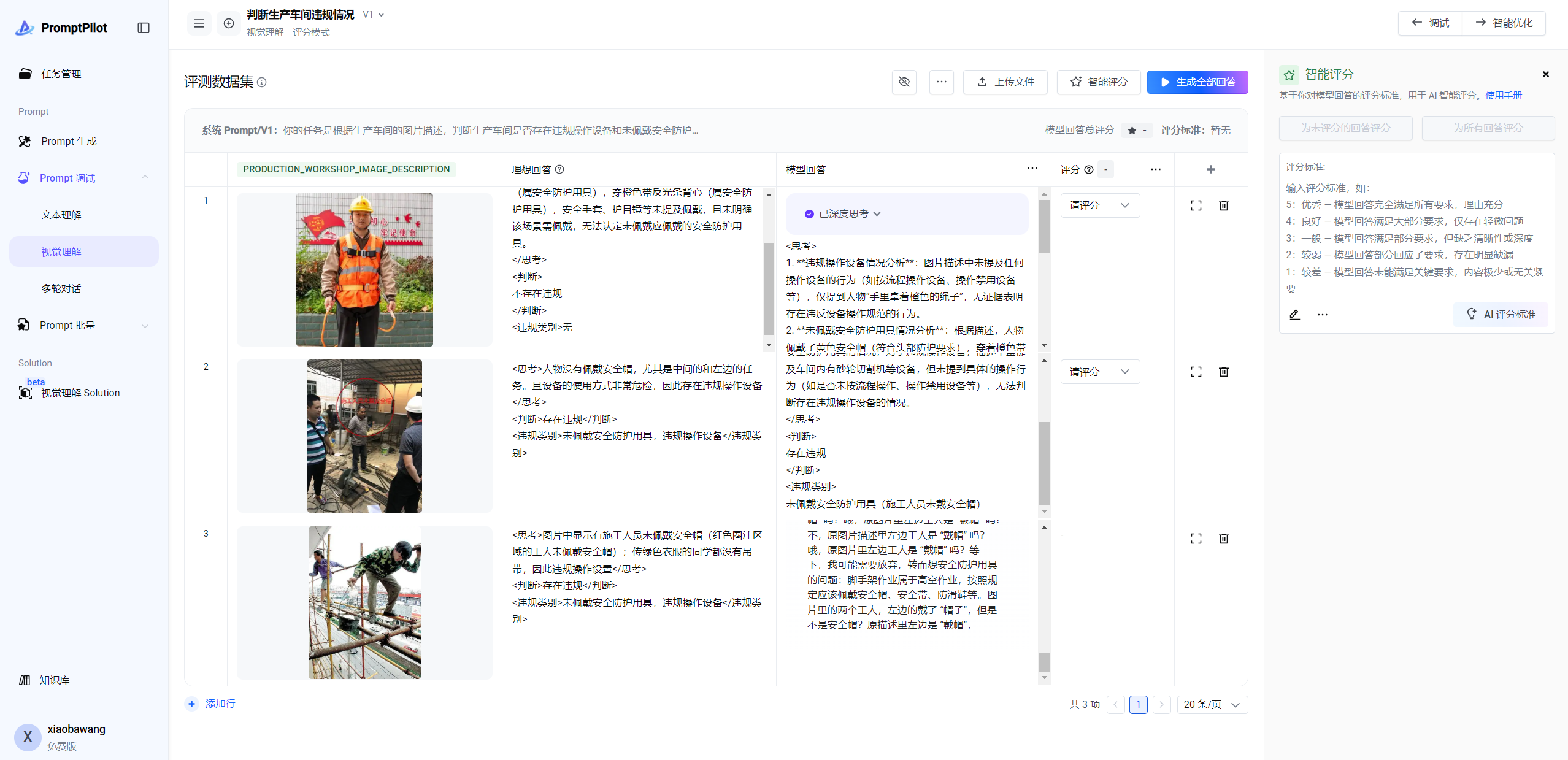Delete row 1 with trash icon
The image size is (1568, 760).
point(1223,205)
